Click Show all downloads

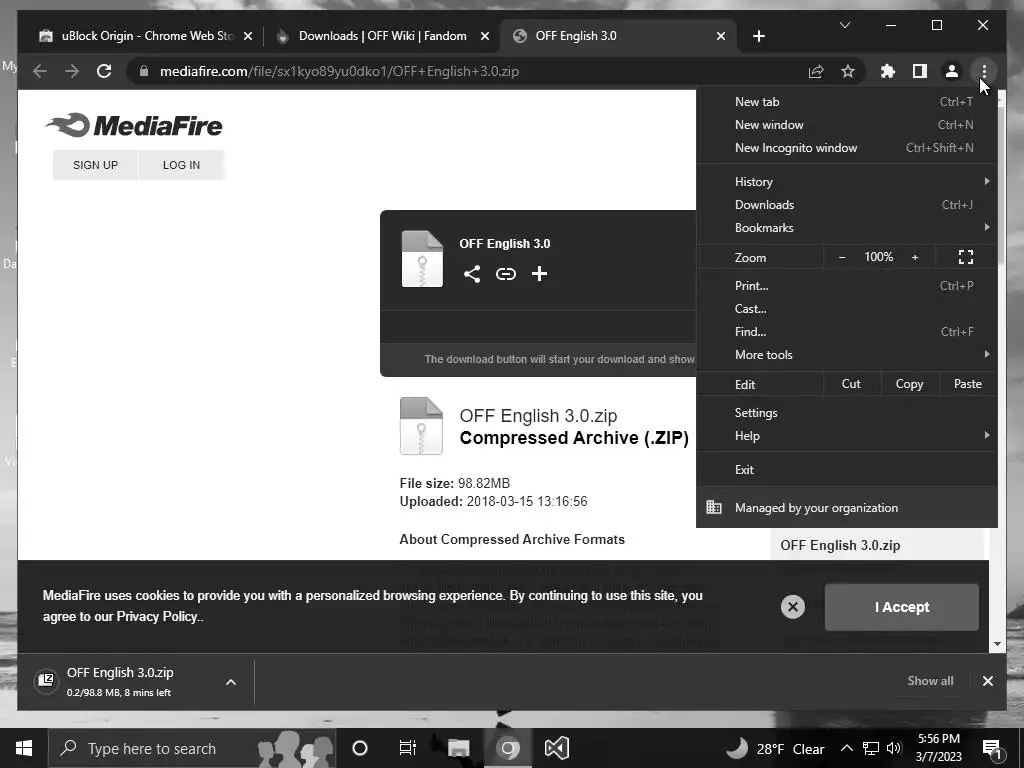point(930,681)
